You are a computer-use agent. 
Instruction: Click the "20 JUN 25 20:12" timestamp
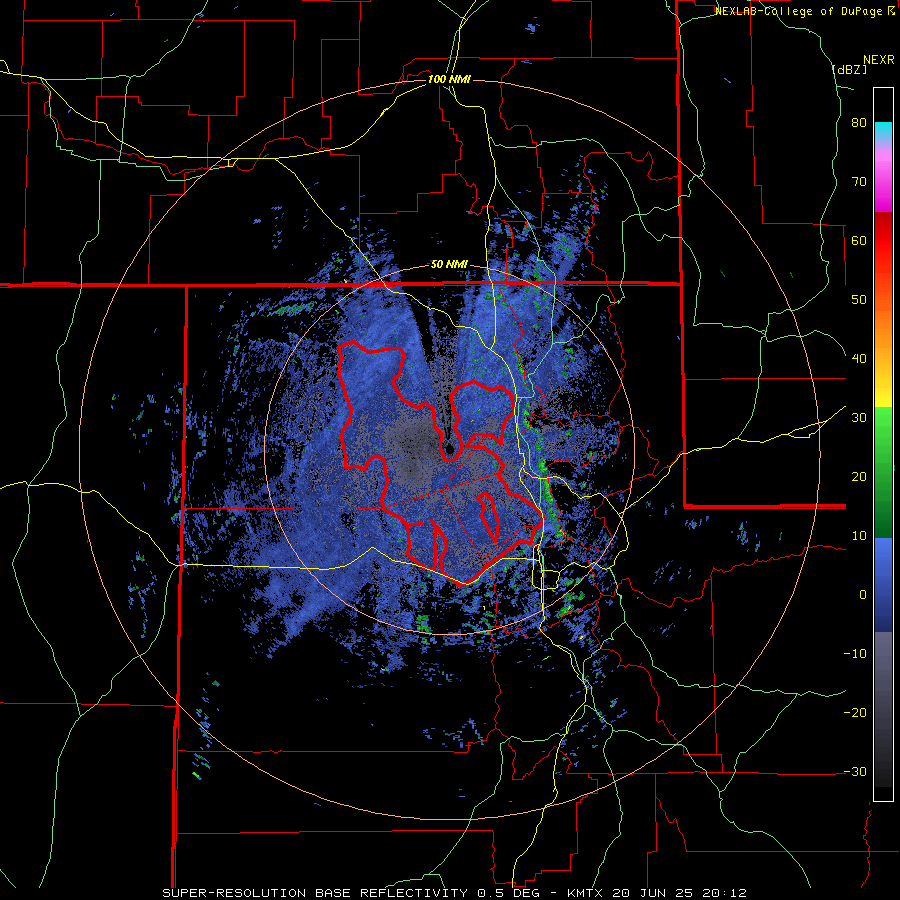click(678, 893)
